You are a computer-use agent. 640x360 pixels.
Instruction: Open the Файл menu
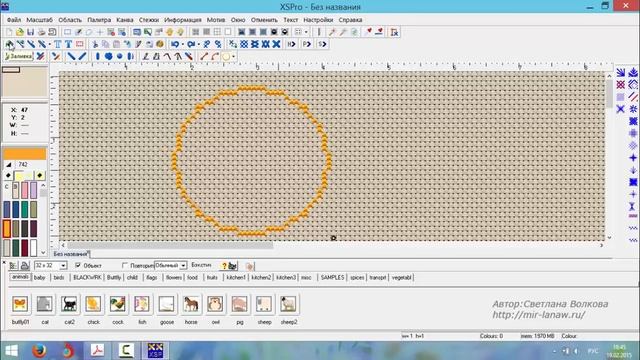click(x=14, y=20)
